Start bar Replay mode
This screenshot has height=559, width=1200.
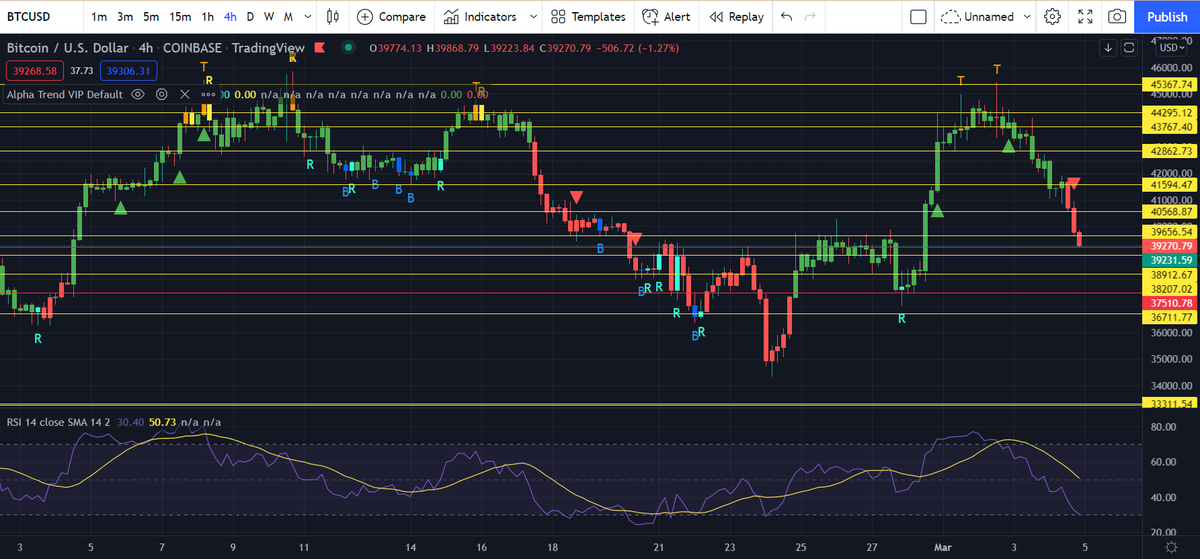click(736, 17)
